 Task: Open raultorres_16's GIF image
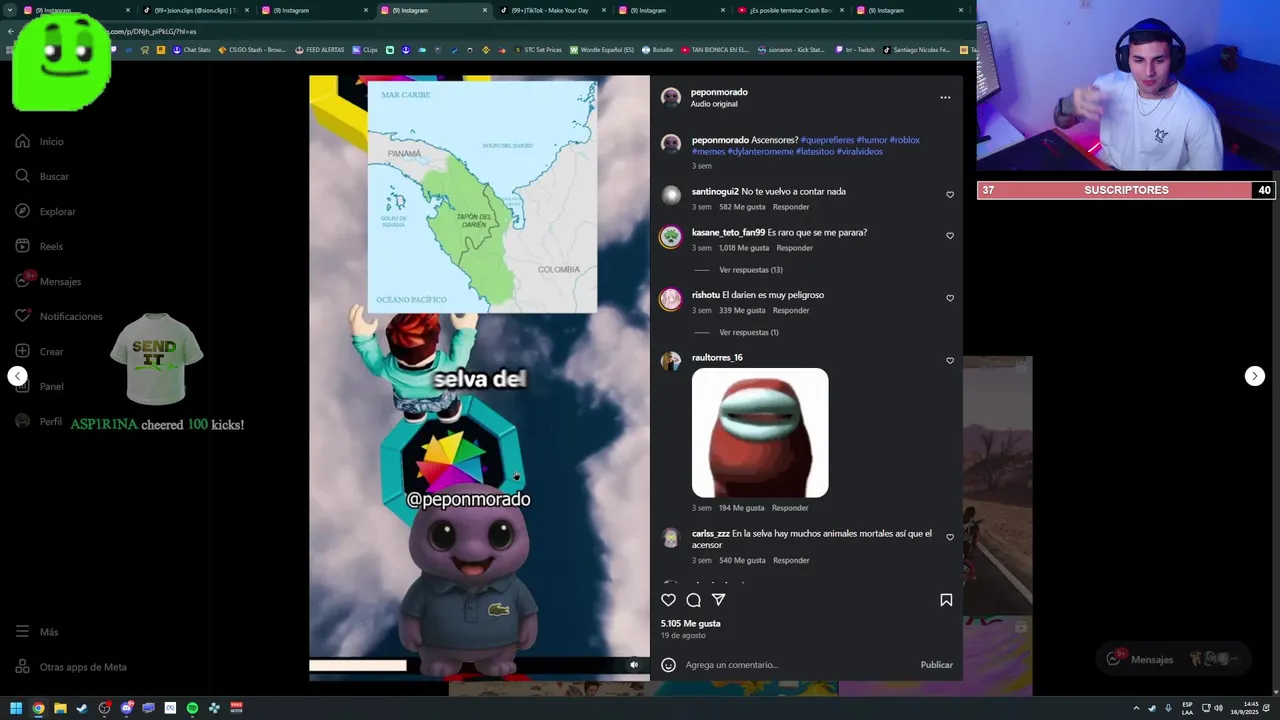pos(760,433)
